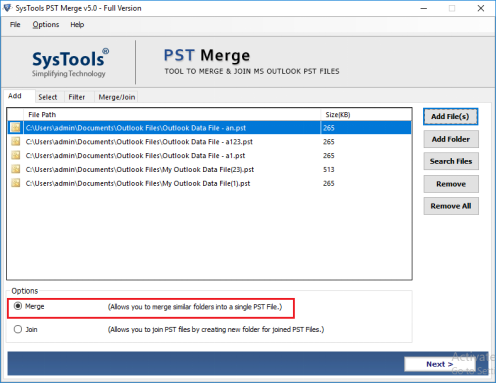Minimize the PST Merge window
This screenshot has width=497, height=383.
pos(424,8)
